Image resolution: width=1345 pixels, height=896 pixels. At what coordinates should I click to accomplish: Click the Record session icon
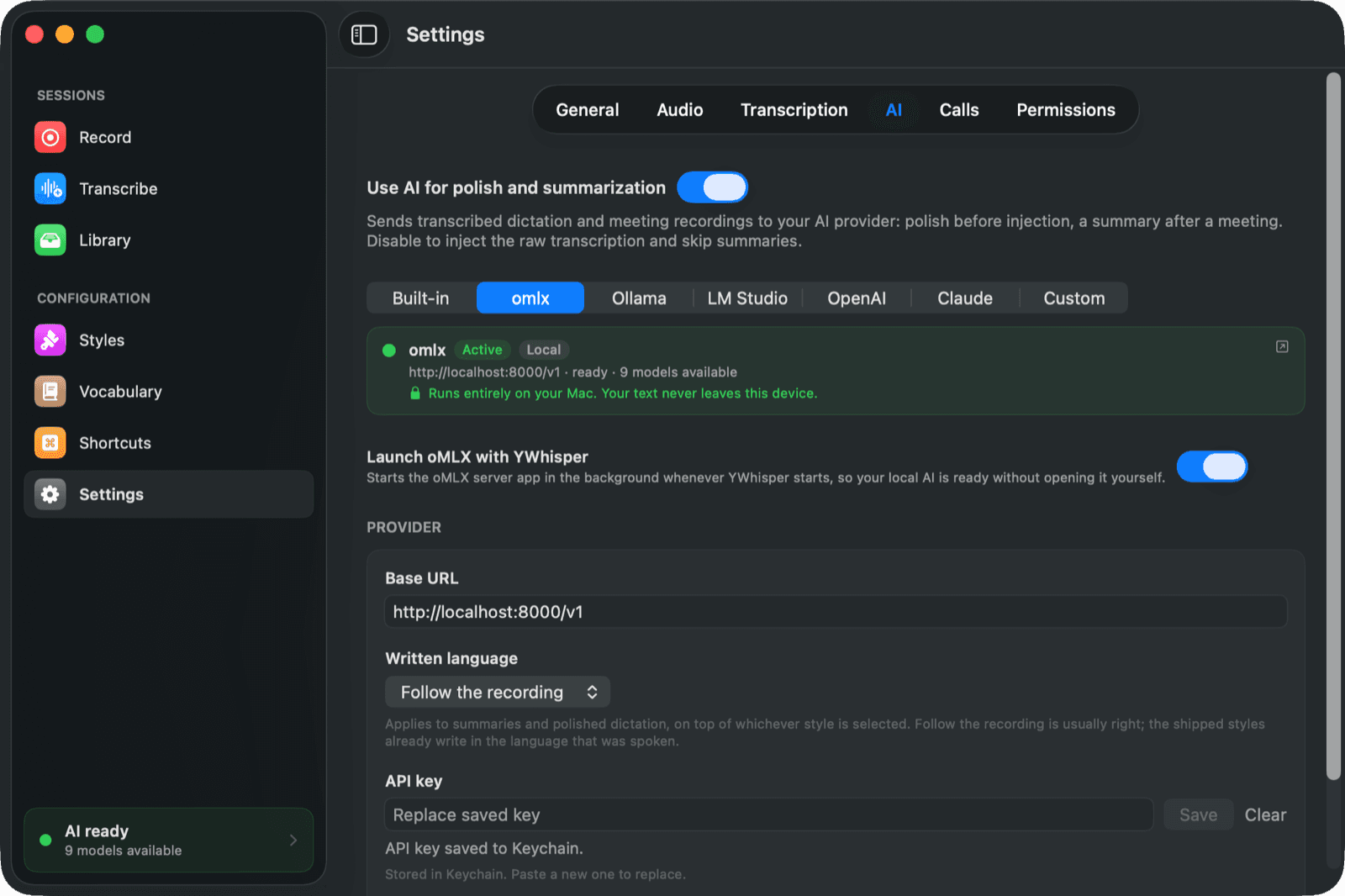tap(50, 137)
